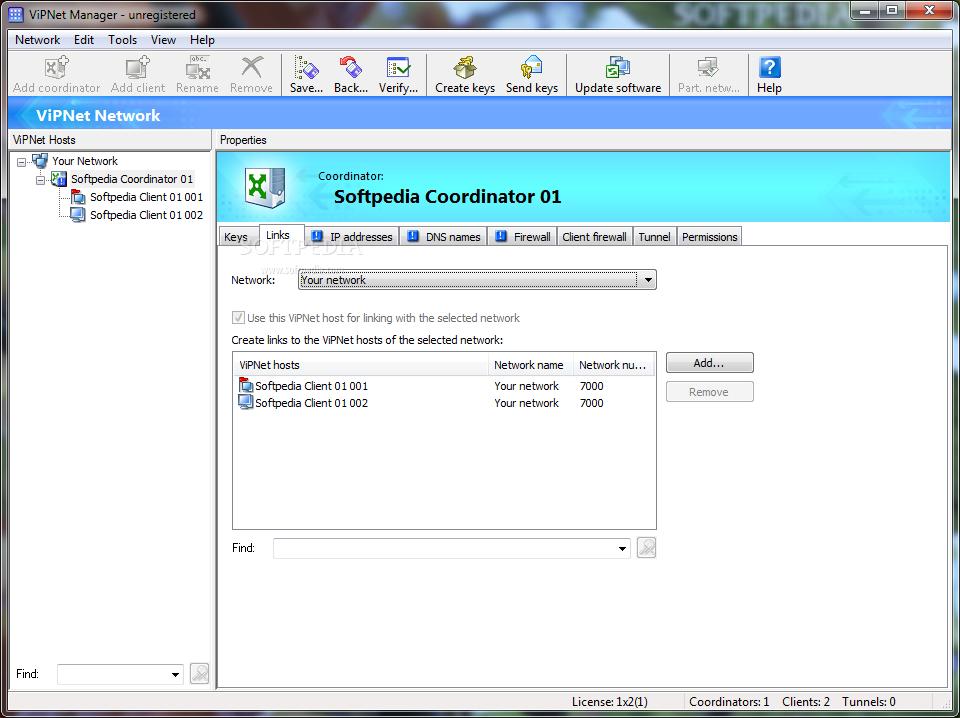Click the ViPNet Hosts panel header
960x718 pixels.
pos(110,140)
